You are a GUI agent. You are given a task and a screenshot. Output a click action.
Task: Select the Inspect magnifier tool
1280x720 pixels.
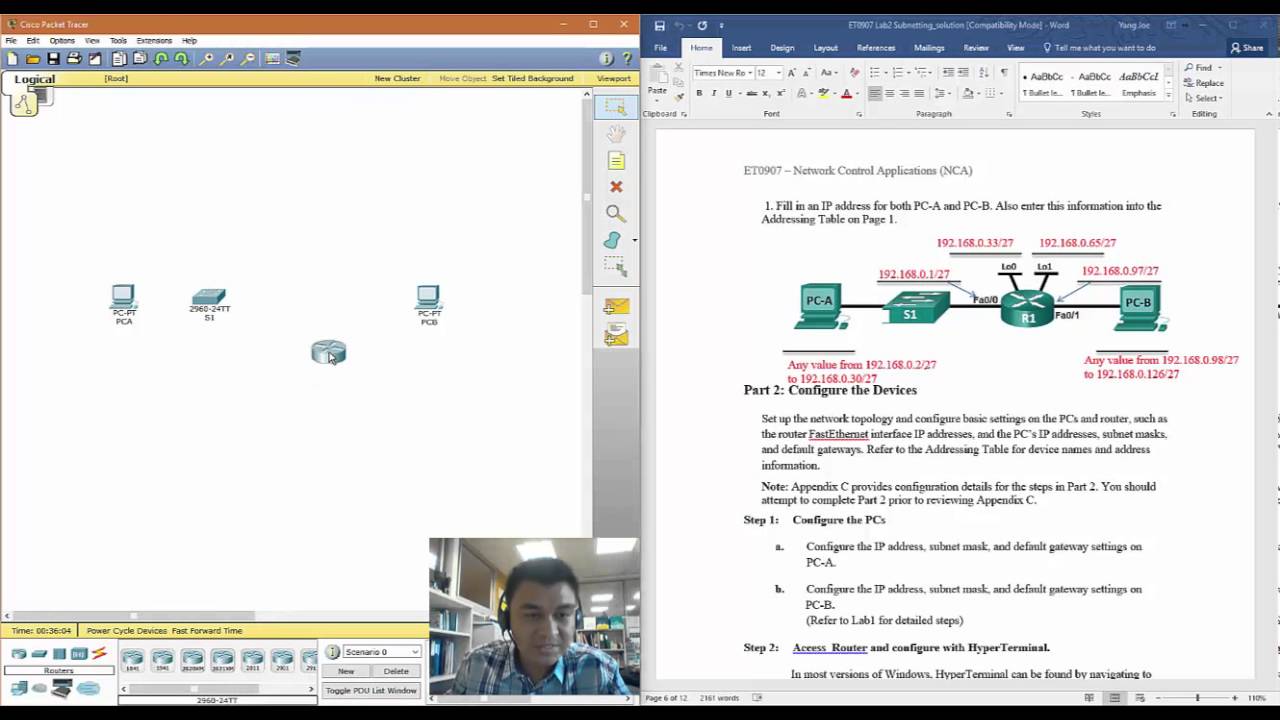click(616, 213)
